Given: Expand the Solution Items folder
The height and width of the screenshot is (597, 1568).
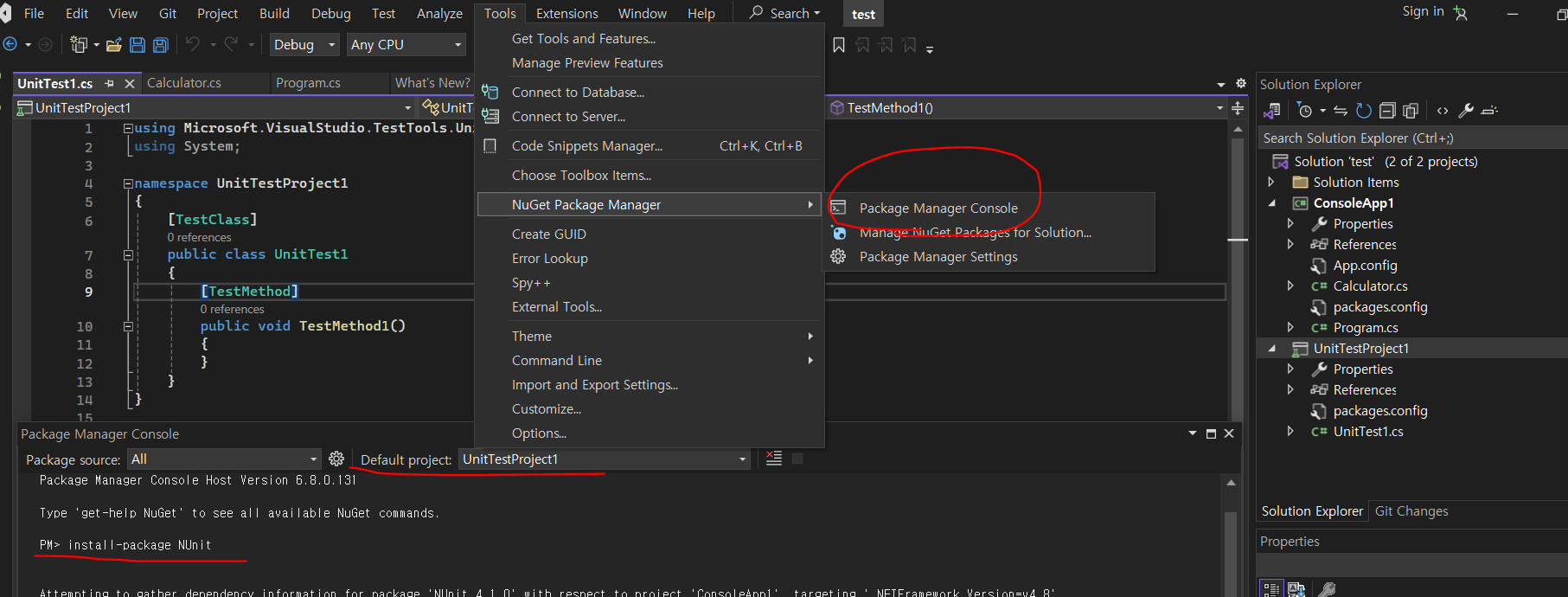Looking at the screenshot, I should 1271,183.
